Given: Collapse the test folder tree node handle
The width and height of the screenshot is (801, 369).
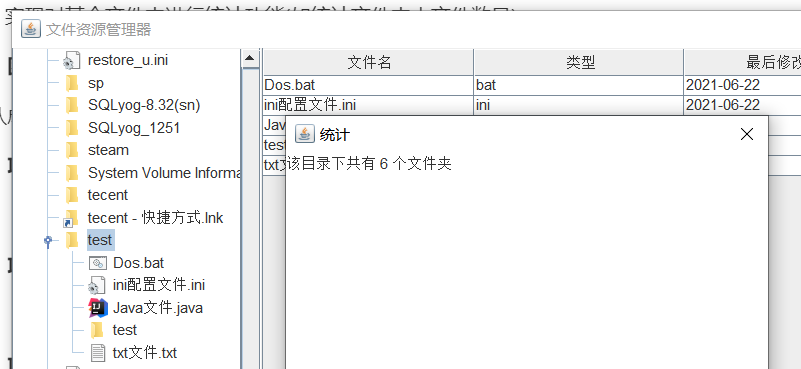Looking at the screenshot, I should pos(48,240).
